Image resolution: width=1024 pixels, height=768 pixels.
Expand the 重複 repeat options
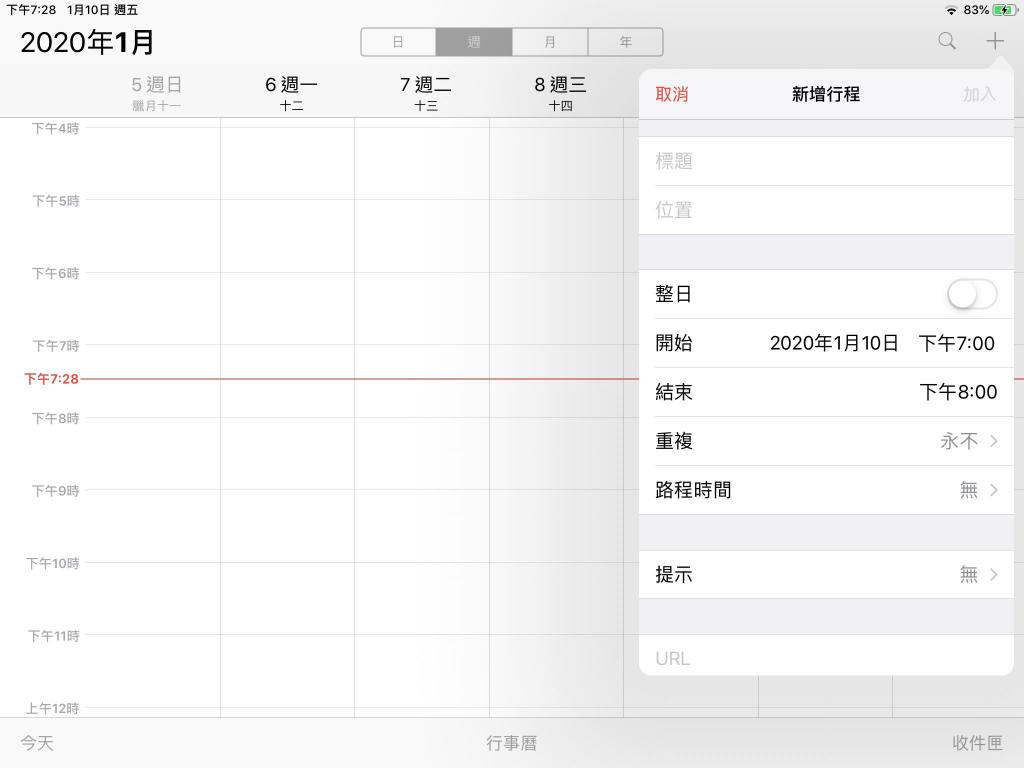point(826,441)
